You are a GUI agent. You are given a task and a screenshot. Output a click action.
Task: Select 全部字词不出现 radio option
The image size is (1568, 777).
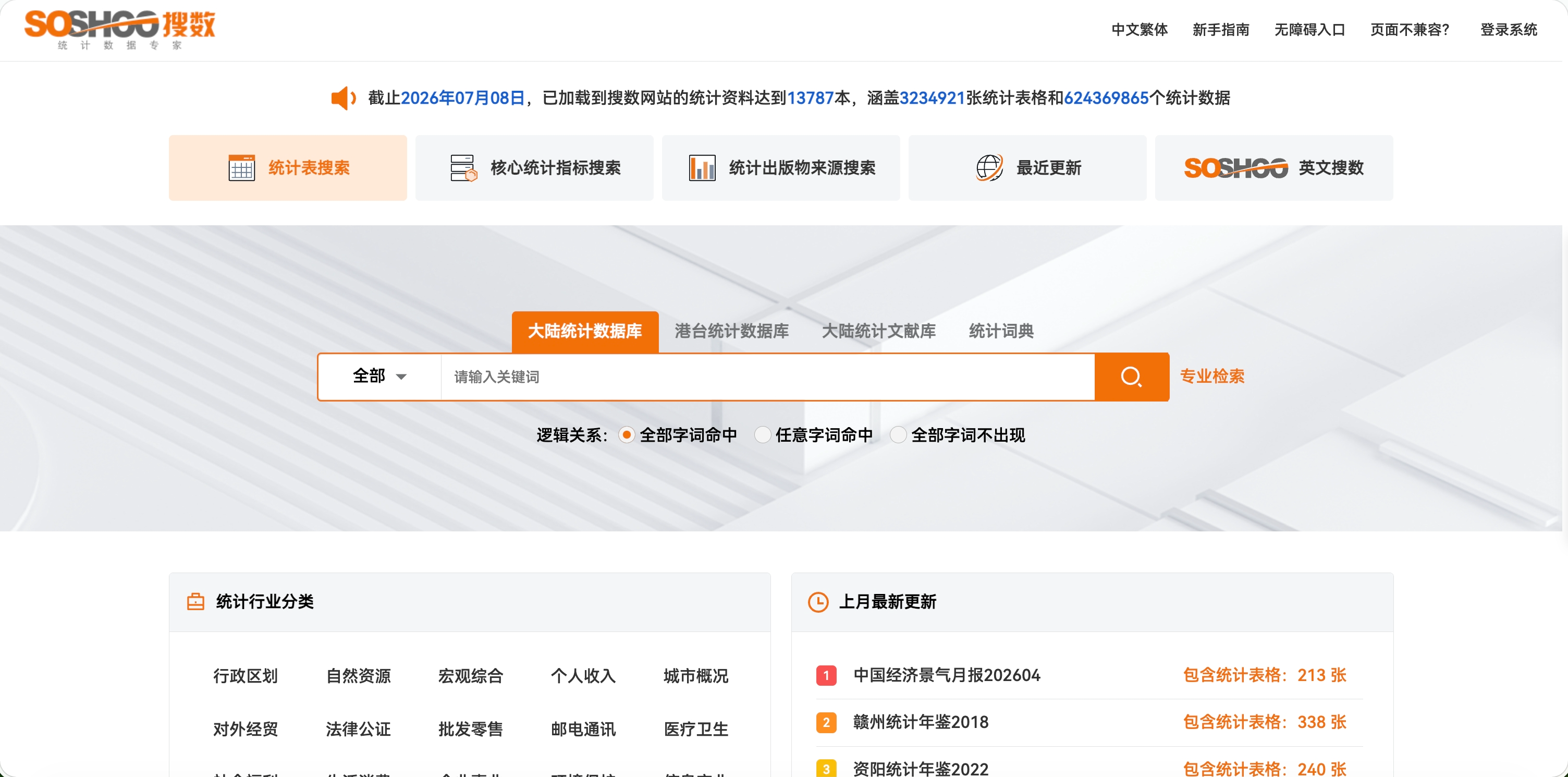tap(898, 435)
